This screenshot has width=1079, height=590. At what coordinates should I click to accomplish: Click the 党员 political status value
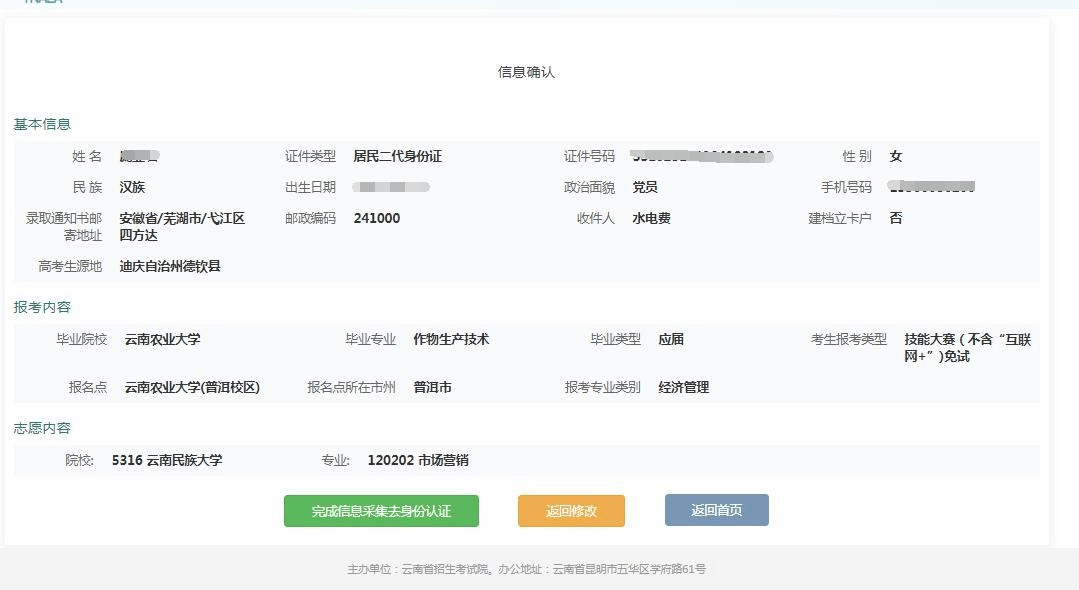point(645,187)
